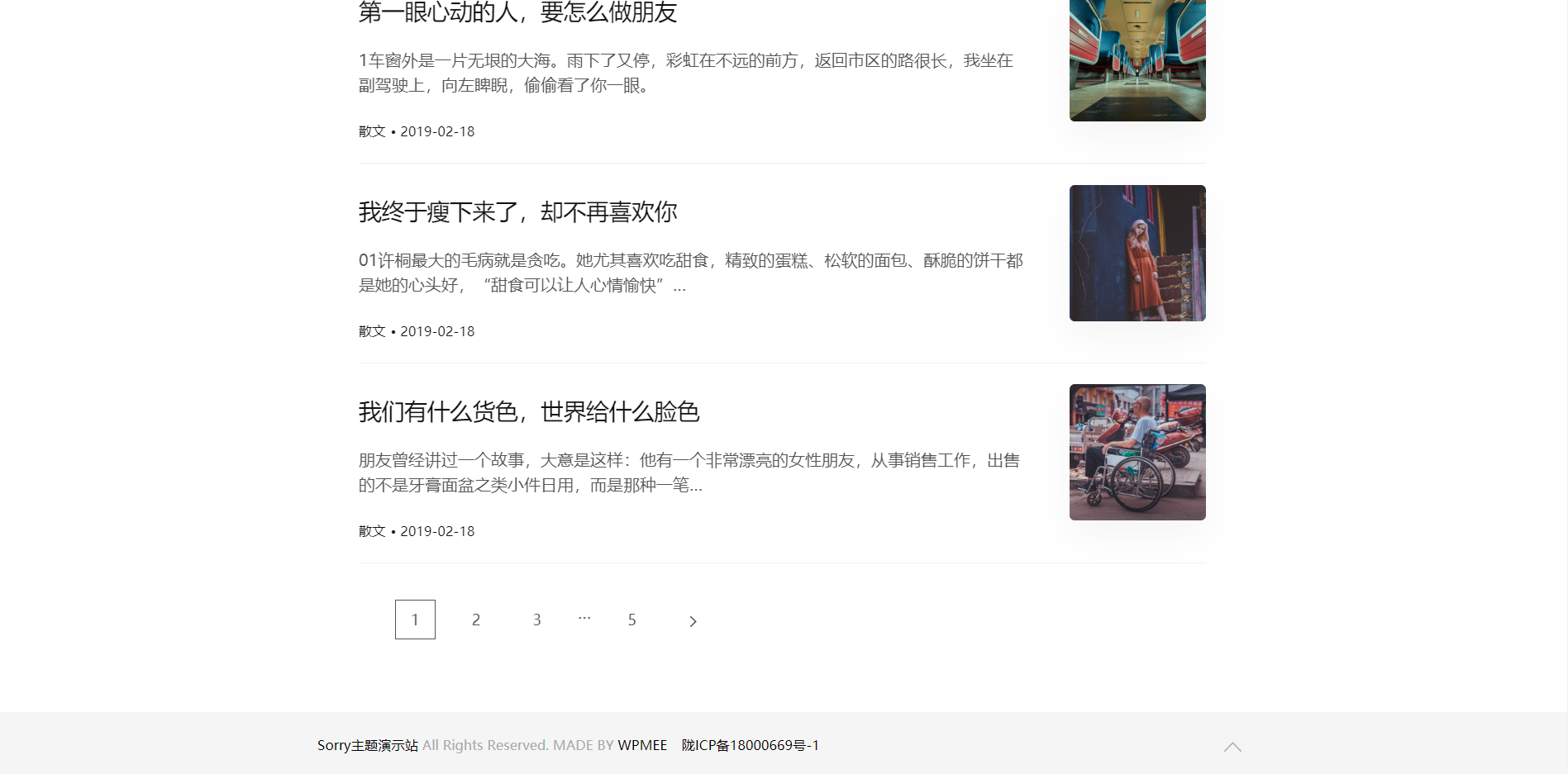Open the wheelchair street photo thumbnail

pos(1137,452)
